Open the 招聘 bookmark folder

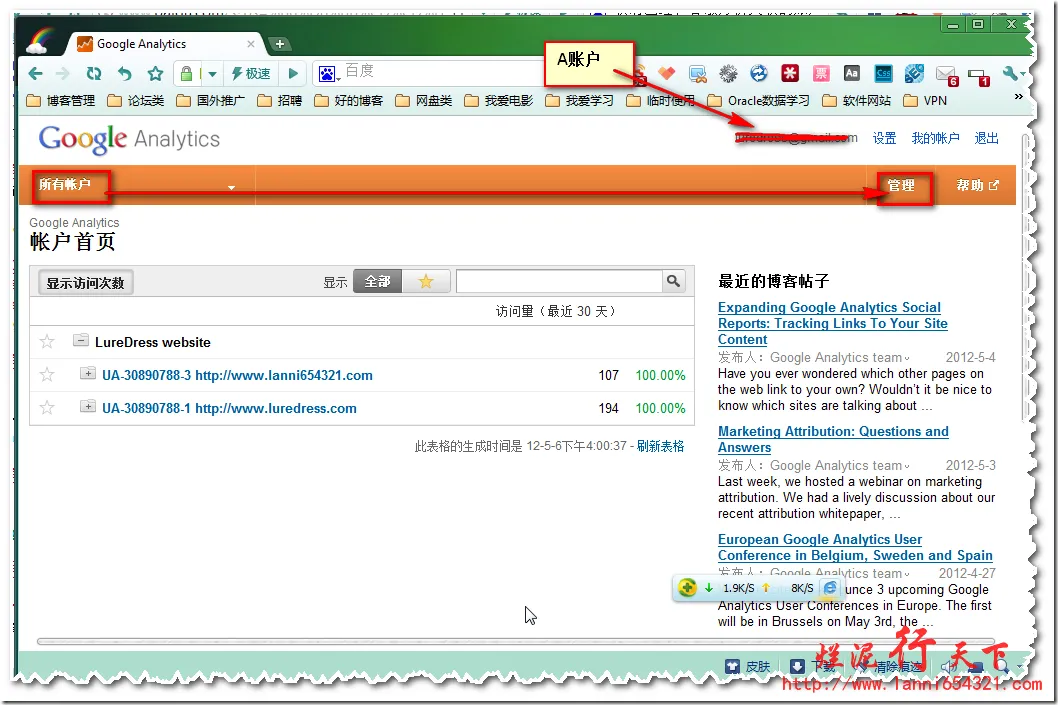click(279, 101)
